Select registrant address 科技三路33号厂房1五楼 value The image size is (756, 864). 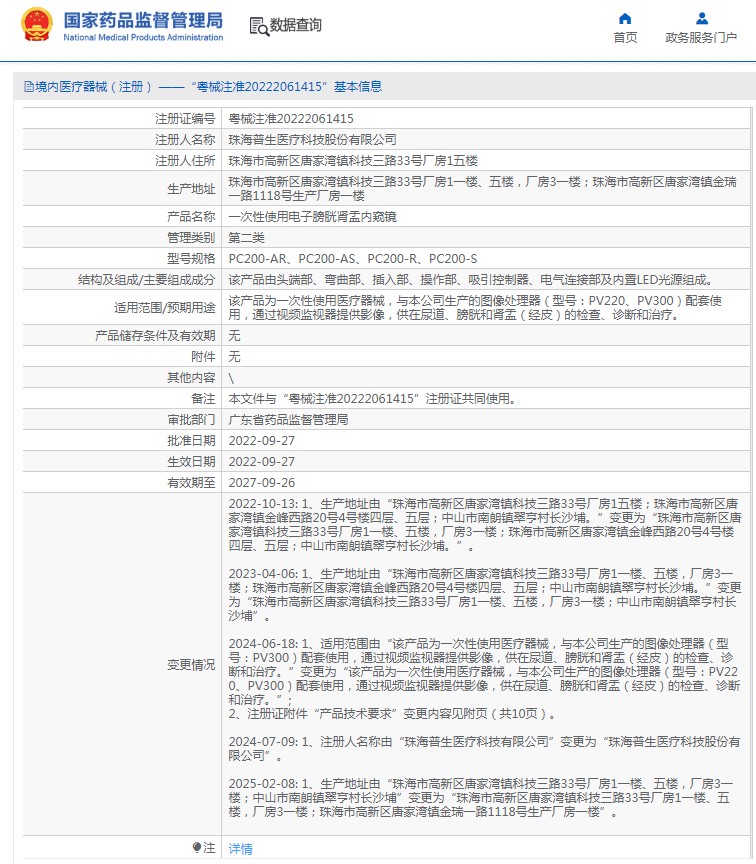[353, 160]
